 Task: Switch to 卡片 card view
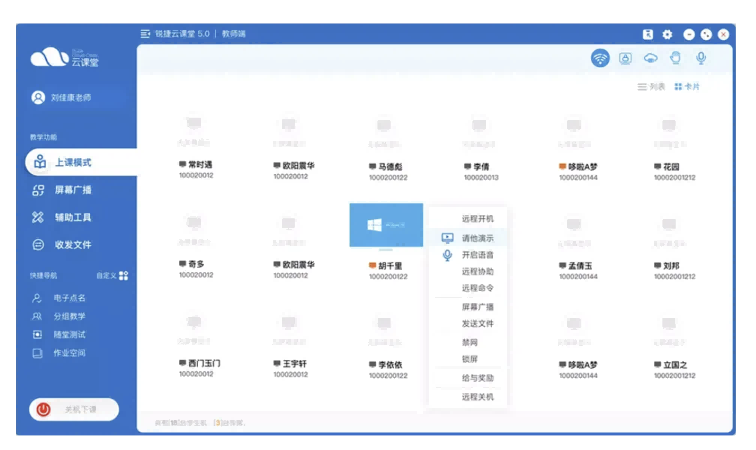pos(687,87)
